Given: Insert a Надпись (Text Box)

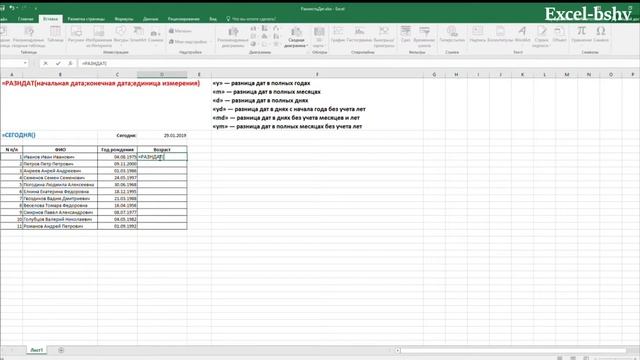Looking at the screenshot, I should pos(477,34).
